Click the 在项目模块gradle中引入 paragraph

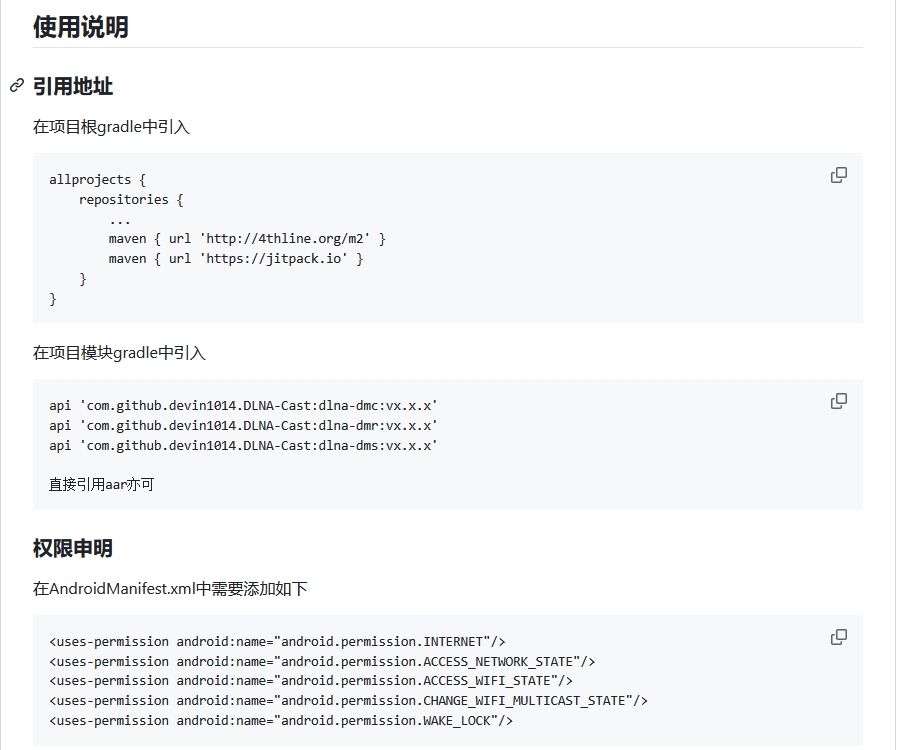119,352
